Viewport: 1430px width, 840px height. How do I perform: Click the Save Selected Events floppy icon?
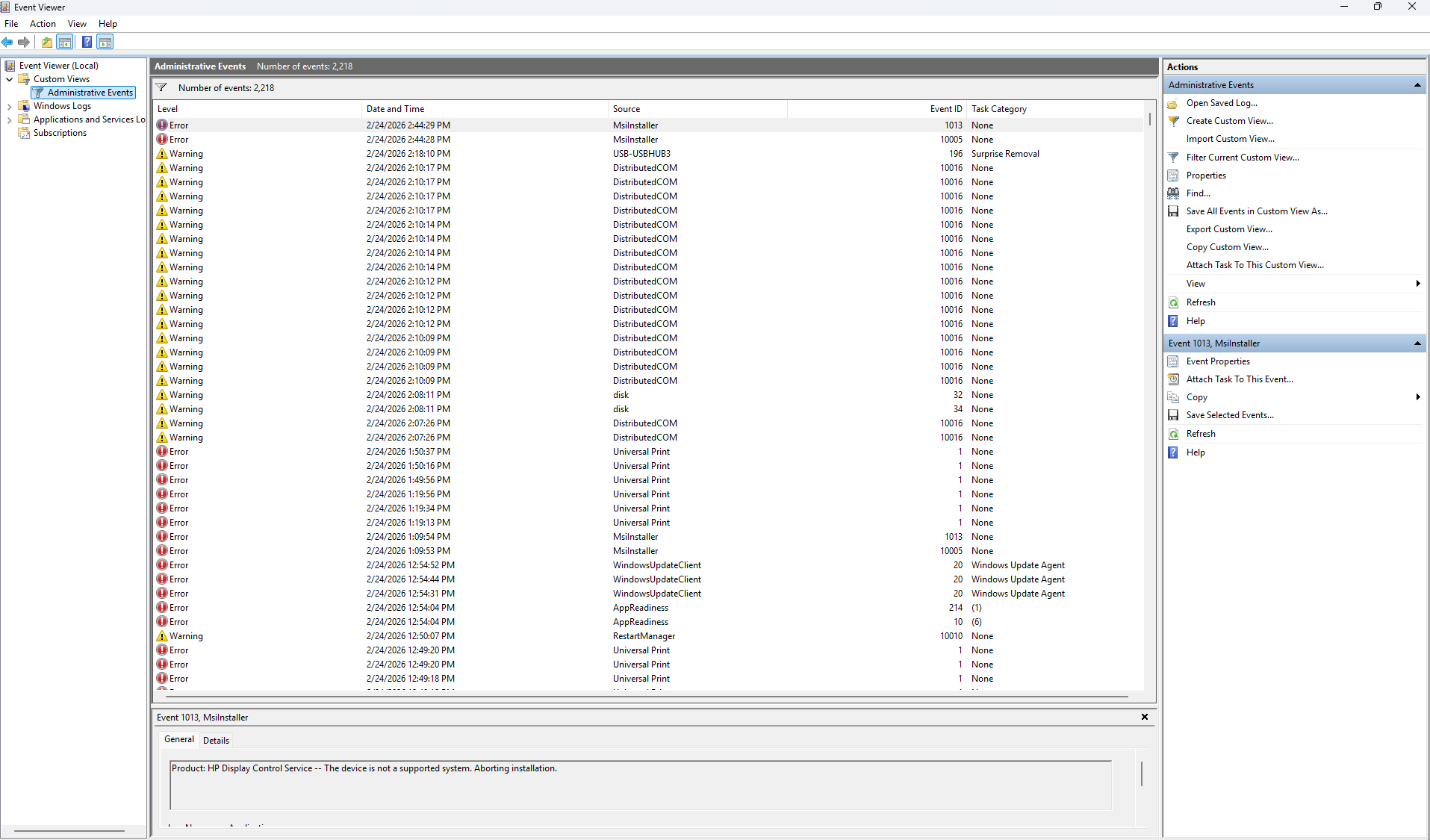[1173, 415]
